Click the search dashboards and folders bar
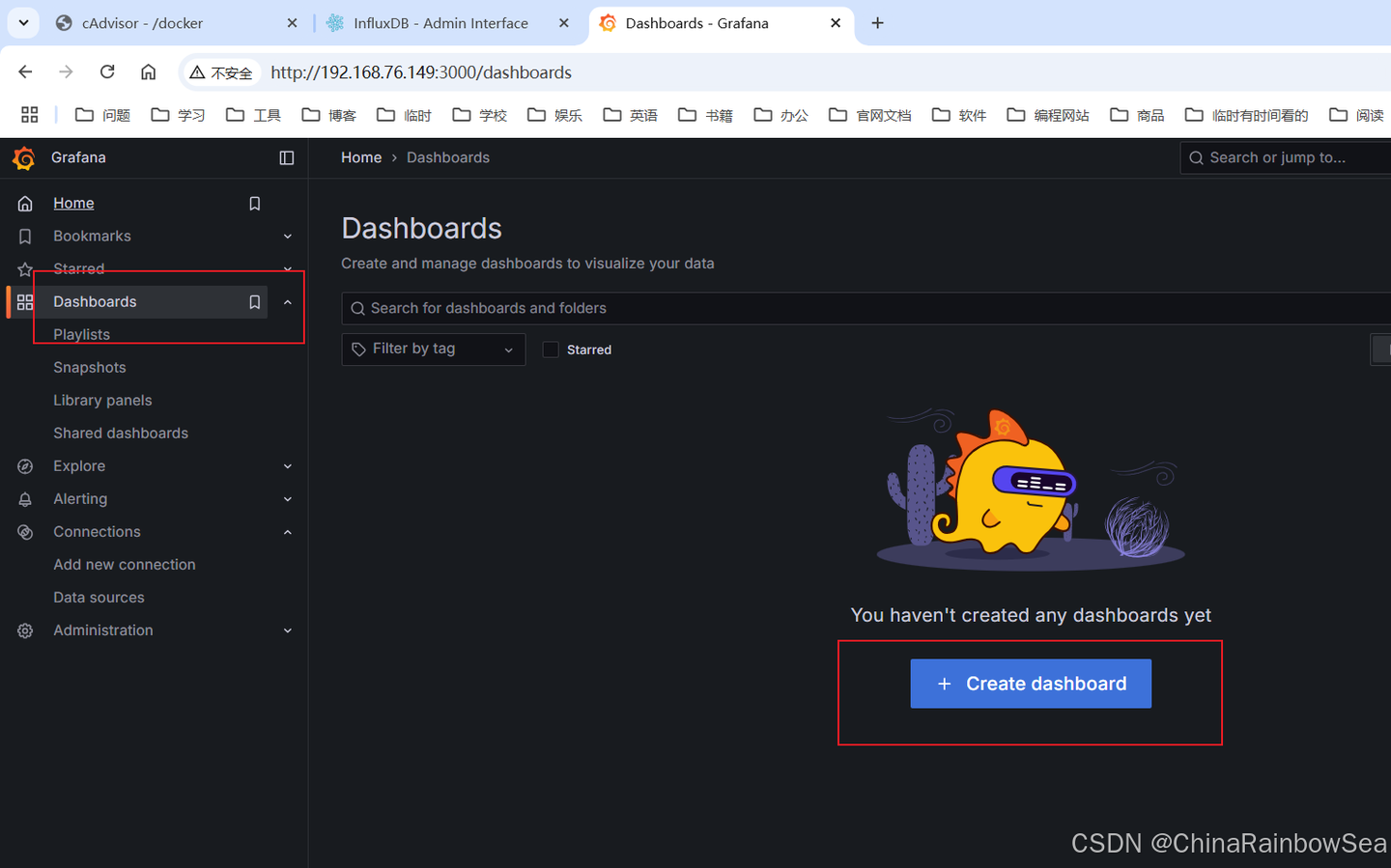 (x=676, y=308)
